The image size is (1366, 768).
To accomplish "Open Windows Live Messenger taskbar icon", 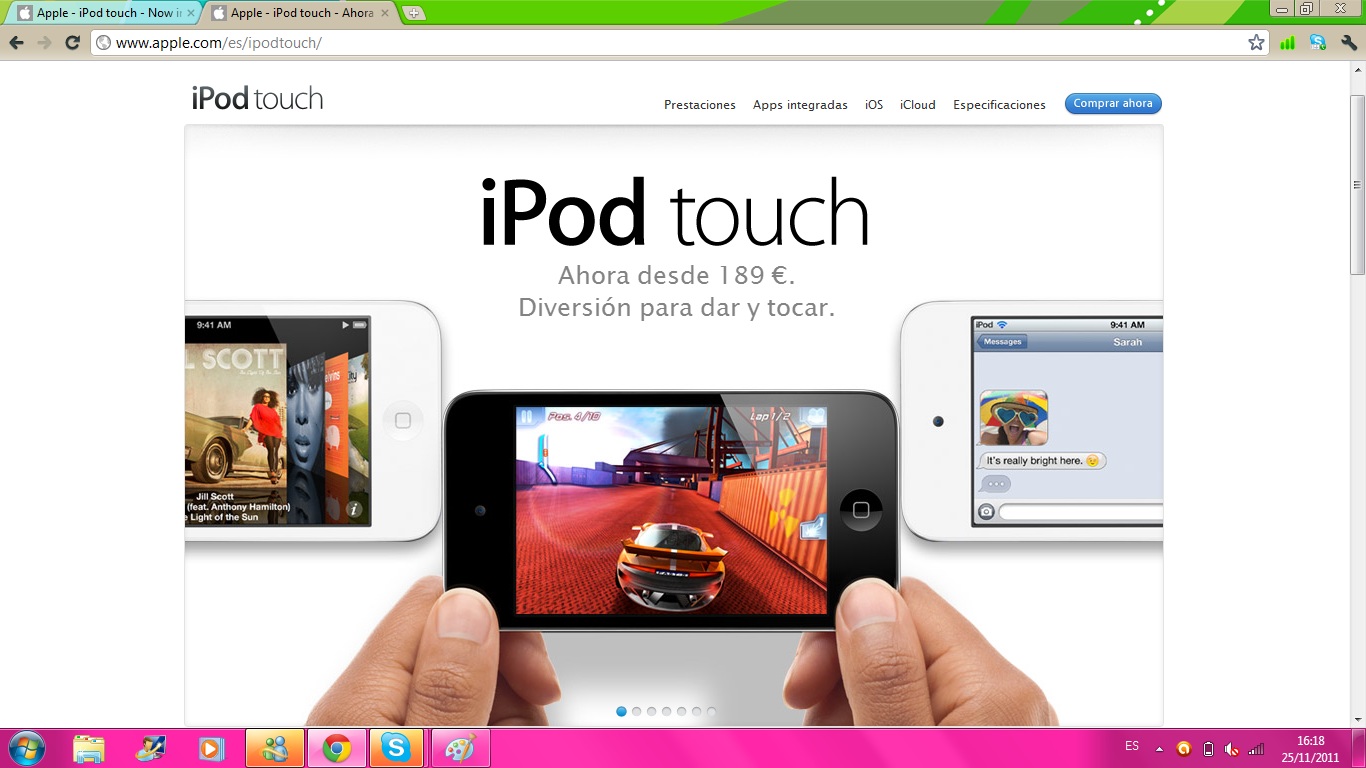I will 274,748.
